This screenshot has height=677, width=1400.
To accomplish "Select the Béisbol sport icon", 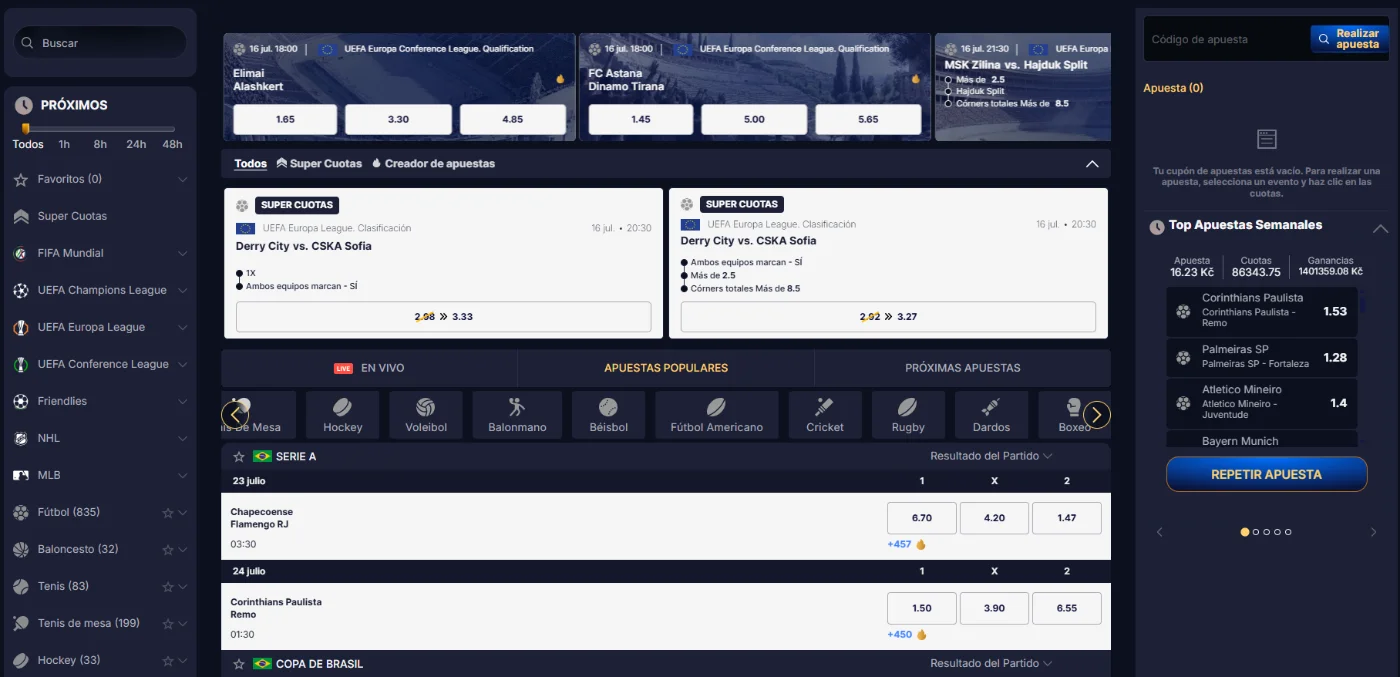I will [608, 415].
